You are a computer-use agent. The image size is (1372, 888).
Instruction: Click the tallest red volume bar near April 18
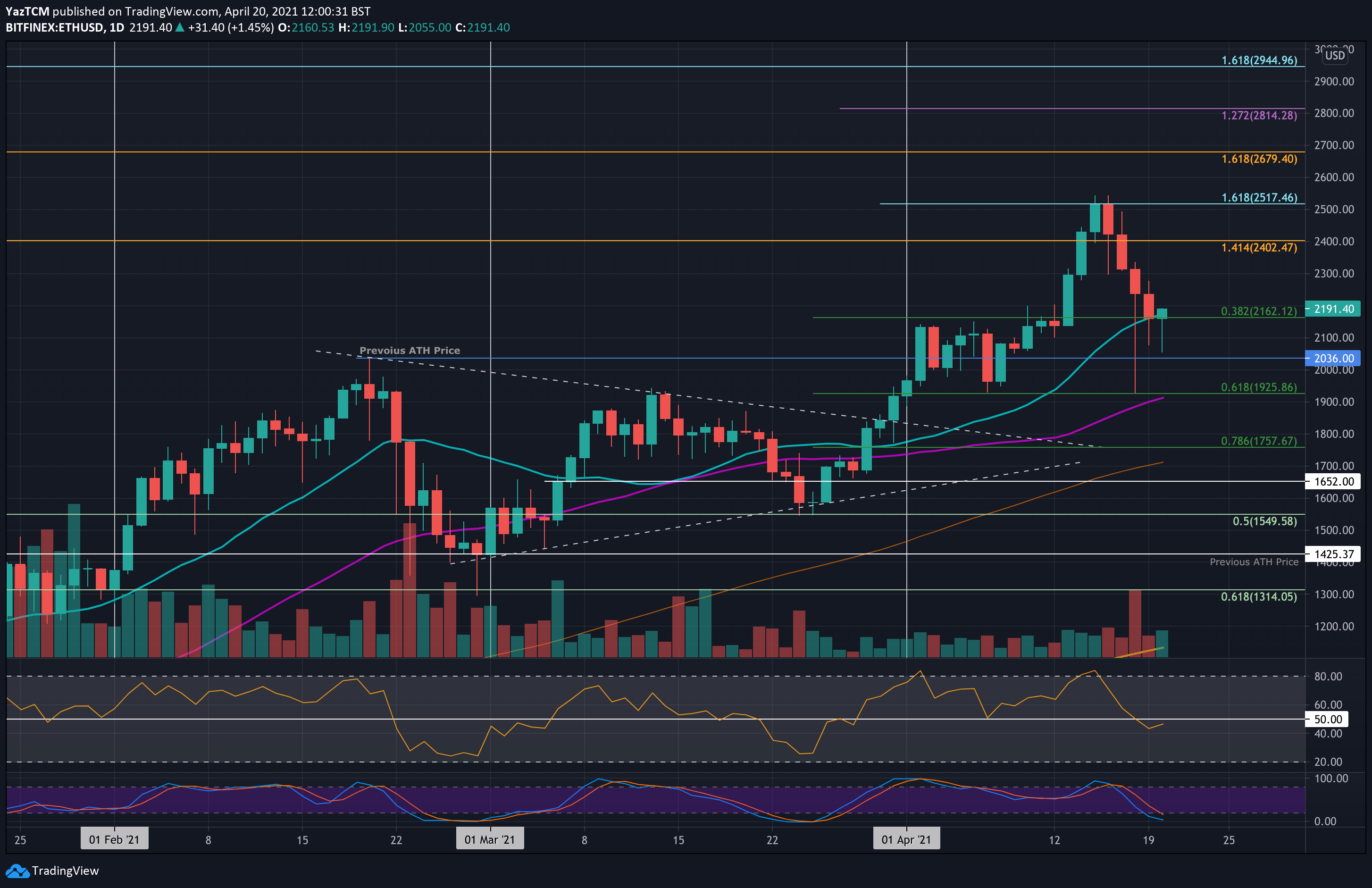click(x=1135, y=623)
